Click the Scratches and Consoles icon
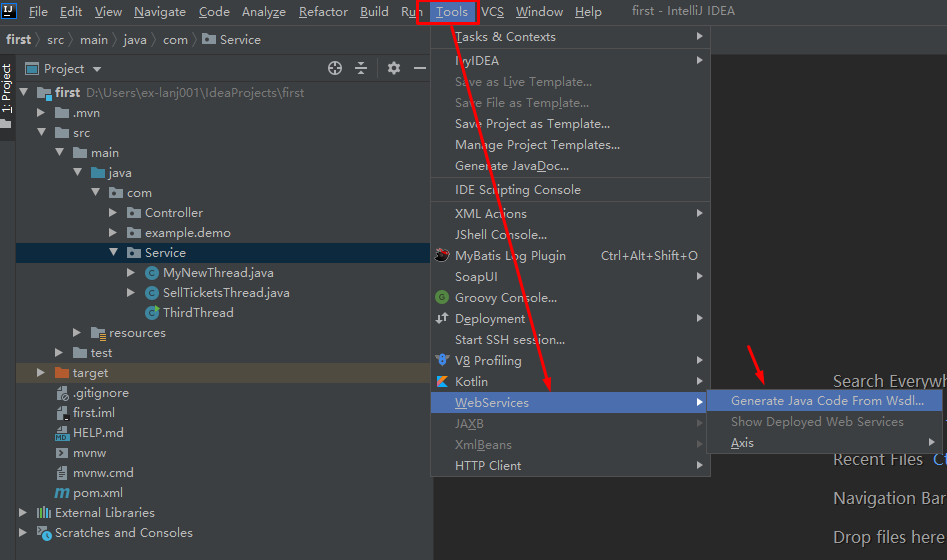Image resolution: width=947 pixels, height=560 pixels. coord(44,533)
